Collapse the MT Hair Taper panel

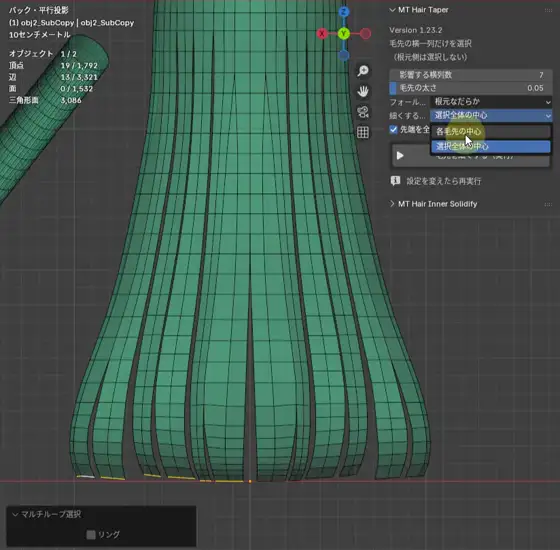click(x=392, y=10)
